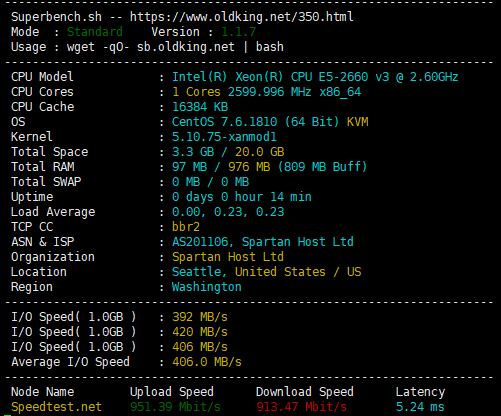Click the wget usage command text
This screenshot has width=501, height=416.
tap(175, 47)
